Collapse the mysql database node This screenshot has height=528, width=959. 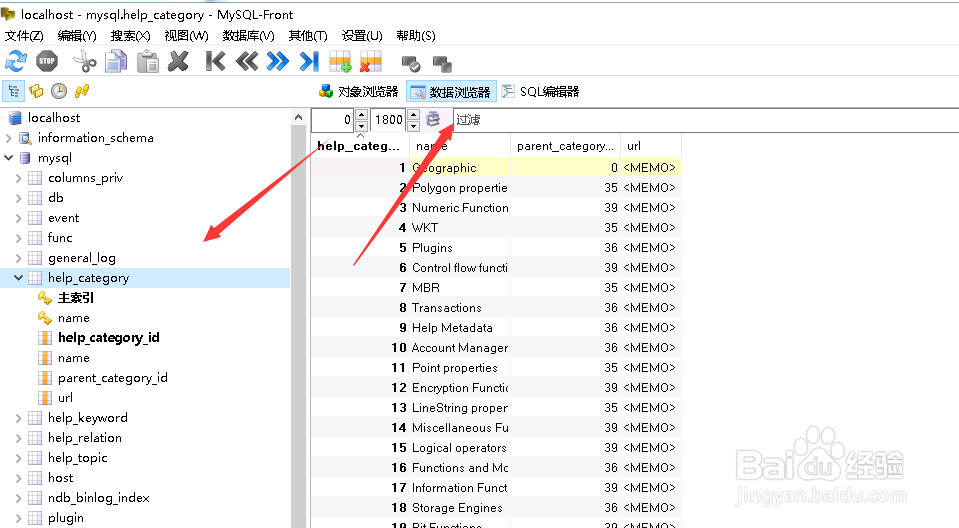tap(9, 158)
